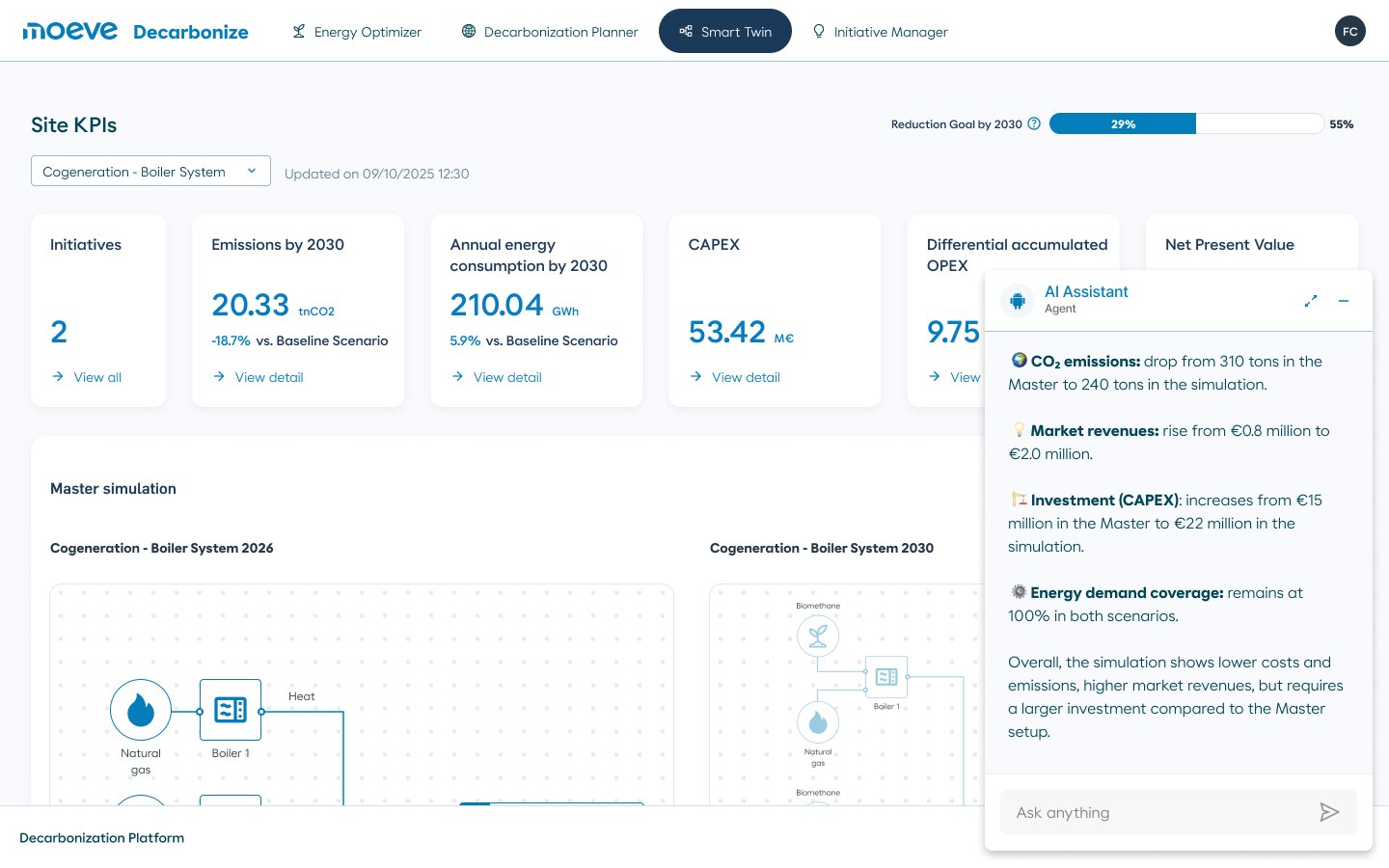Select the Natural gas flame node in 2026 diagram
This screenshot has width=1389, height=868.
(x=141, y=710)
